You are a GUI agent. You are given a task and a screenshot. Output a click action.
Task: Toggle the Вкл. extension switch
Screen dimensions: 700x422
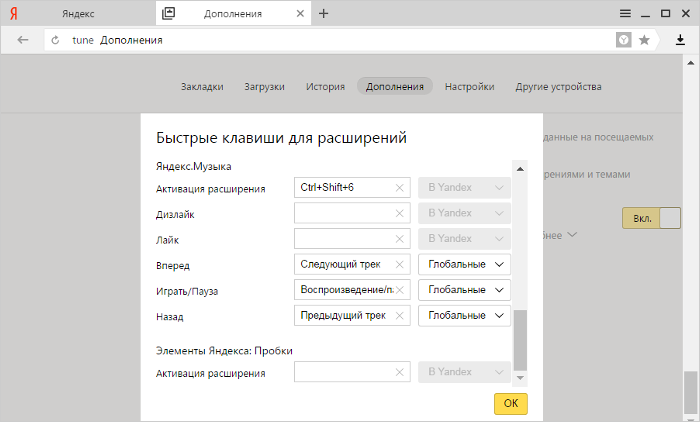pos(651,218)
